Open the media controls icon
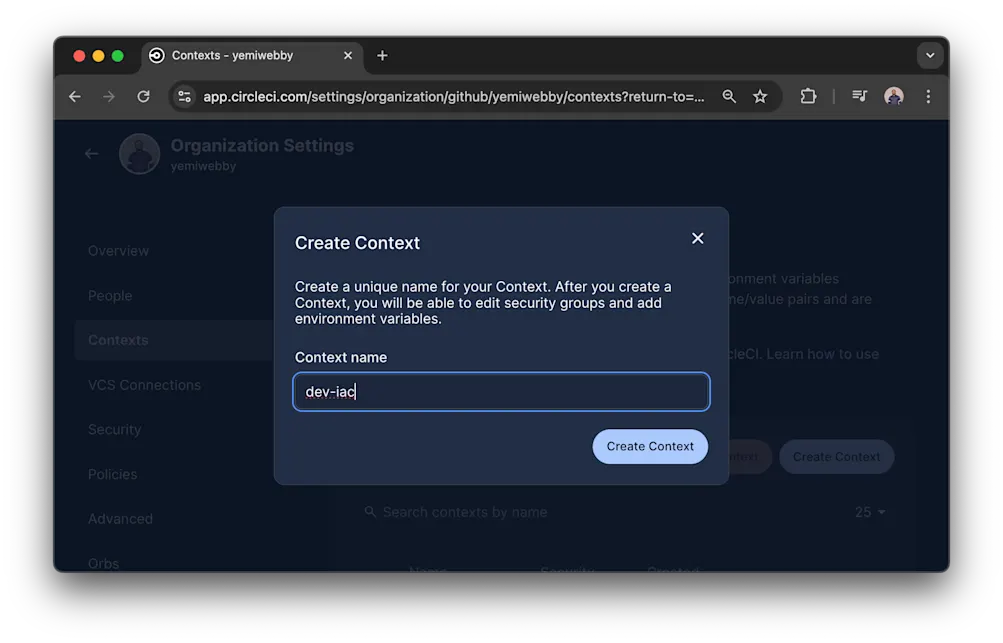The image size is (1003, 643). tap(858, 96)
